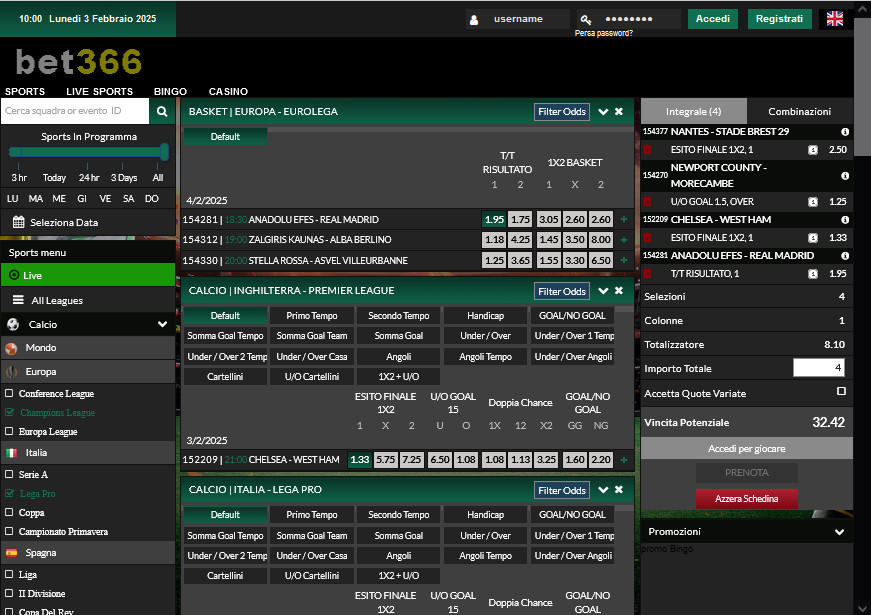Remove U/O Goal 1.5 Over bet trash icon
Image resolution: width=871 pixels, height=615 pixels.
647,202
